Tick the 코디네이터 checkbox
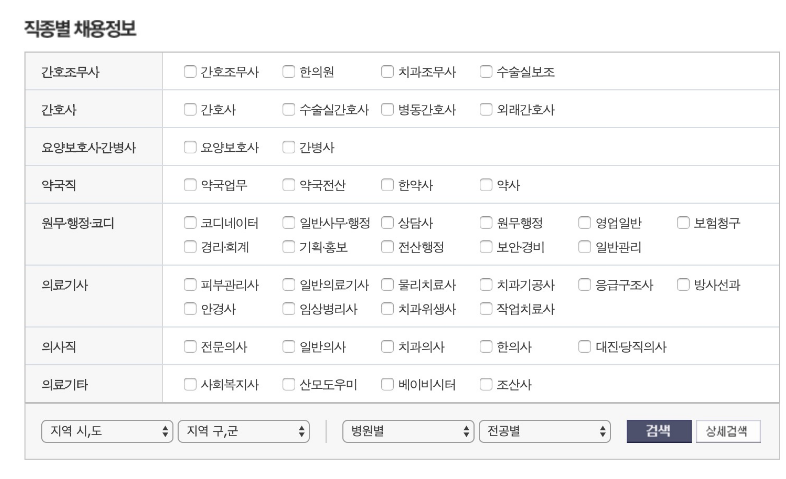The height and width of the screenshot is (479, 786). coord(190,222)
